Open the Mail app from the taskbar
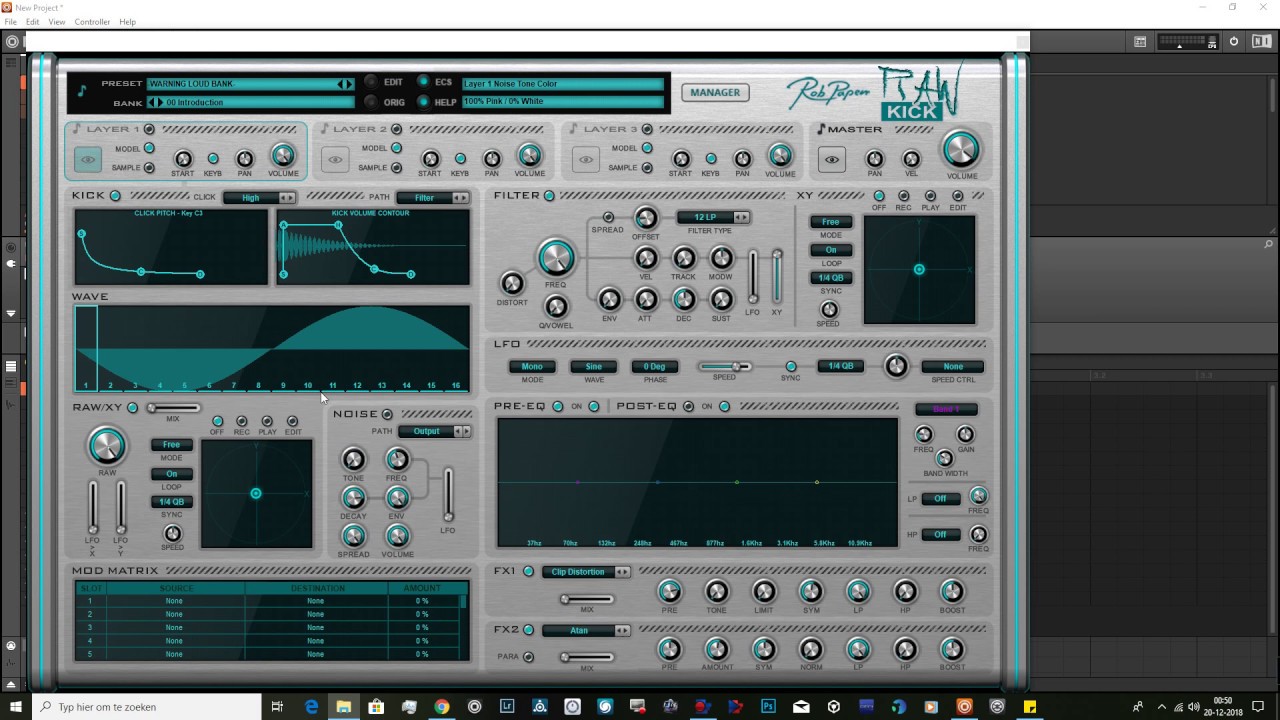Screen dimensions: 1280x720 pos(801,707)
